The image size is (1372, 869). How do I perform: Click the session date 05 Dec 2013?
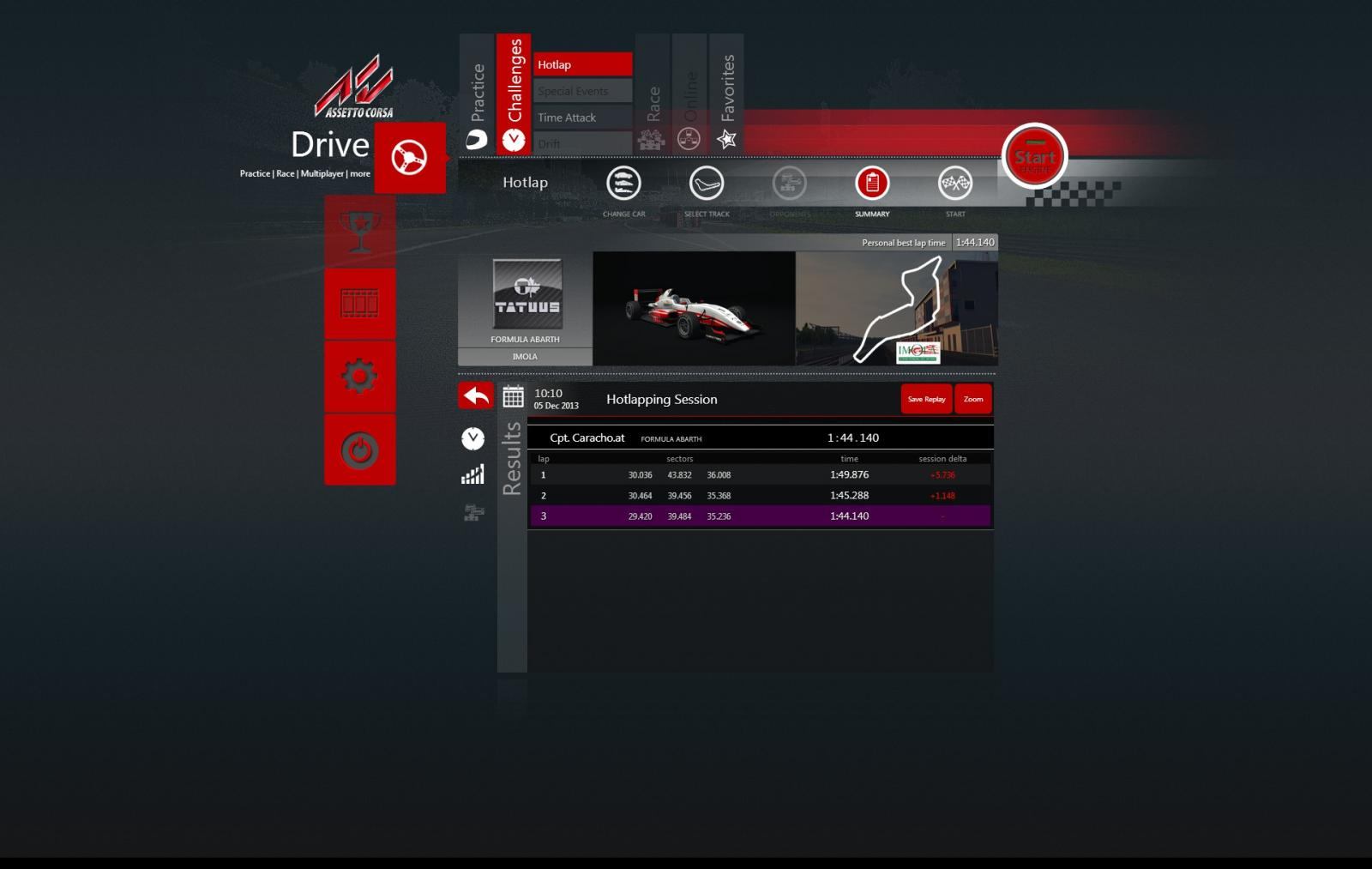[557, 406]
